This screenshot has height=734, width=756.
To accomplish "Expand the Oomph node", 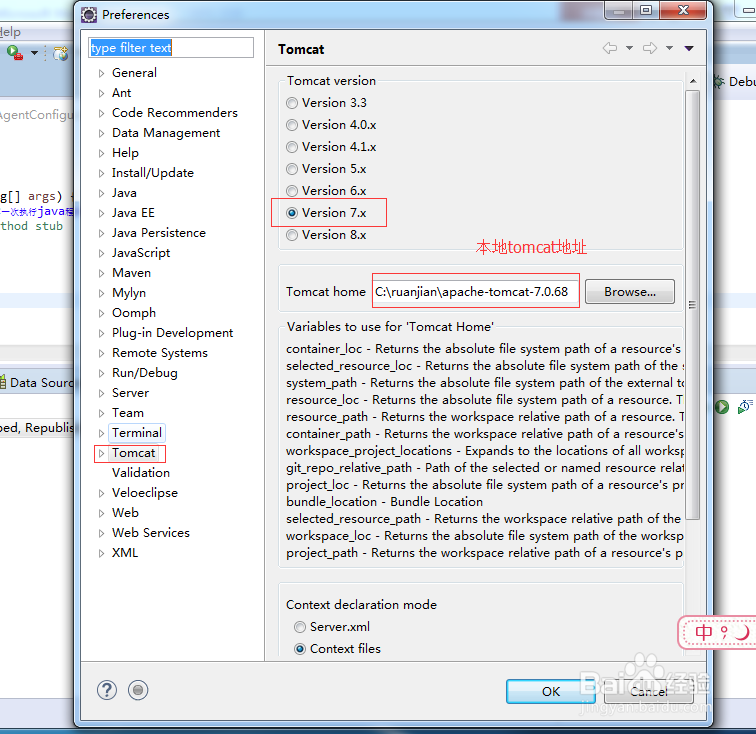I will coord(101,313).
